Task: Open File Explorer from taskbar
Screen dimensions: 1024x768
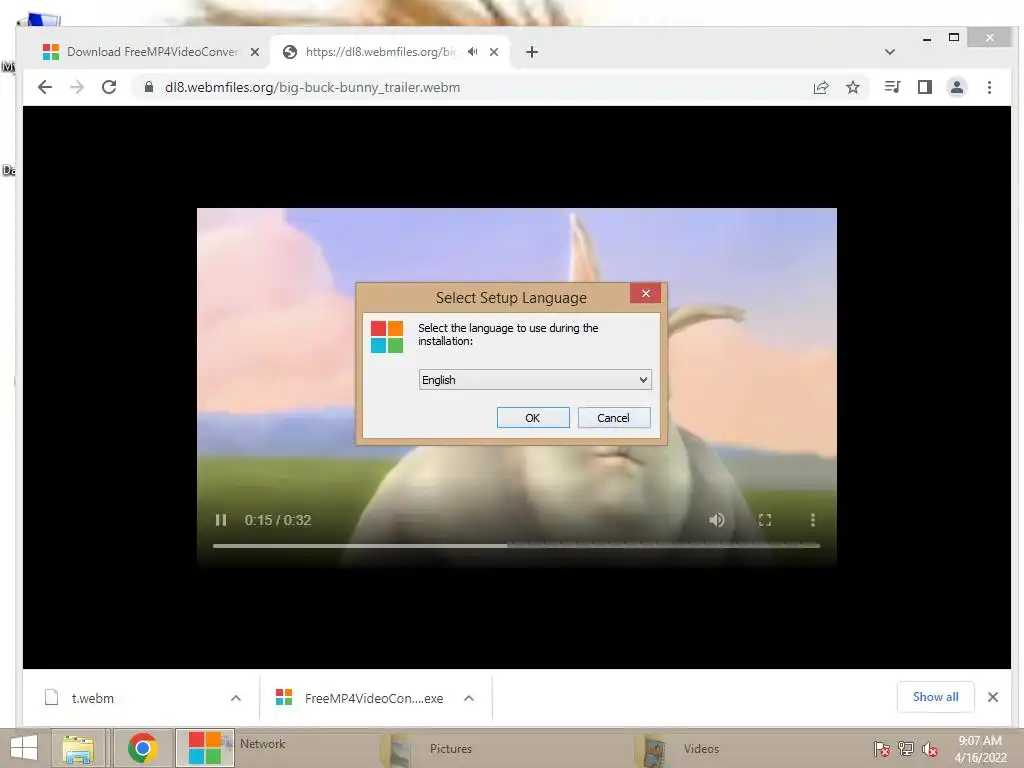Action: 78,748
